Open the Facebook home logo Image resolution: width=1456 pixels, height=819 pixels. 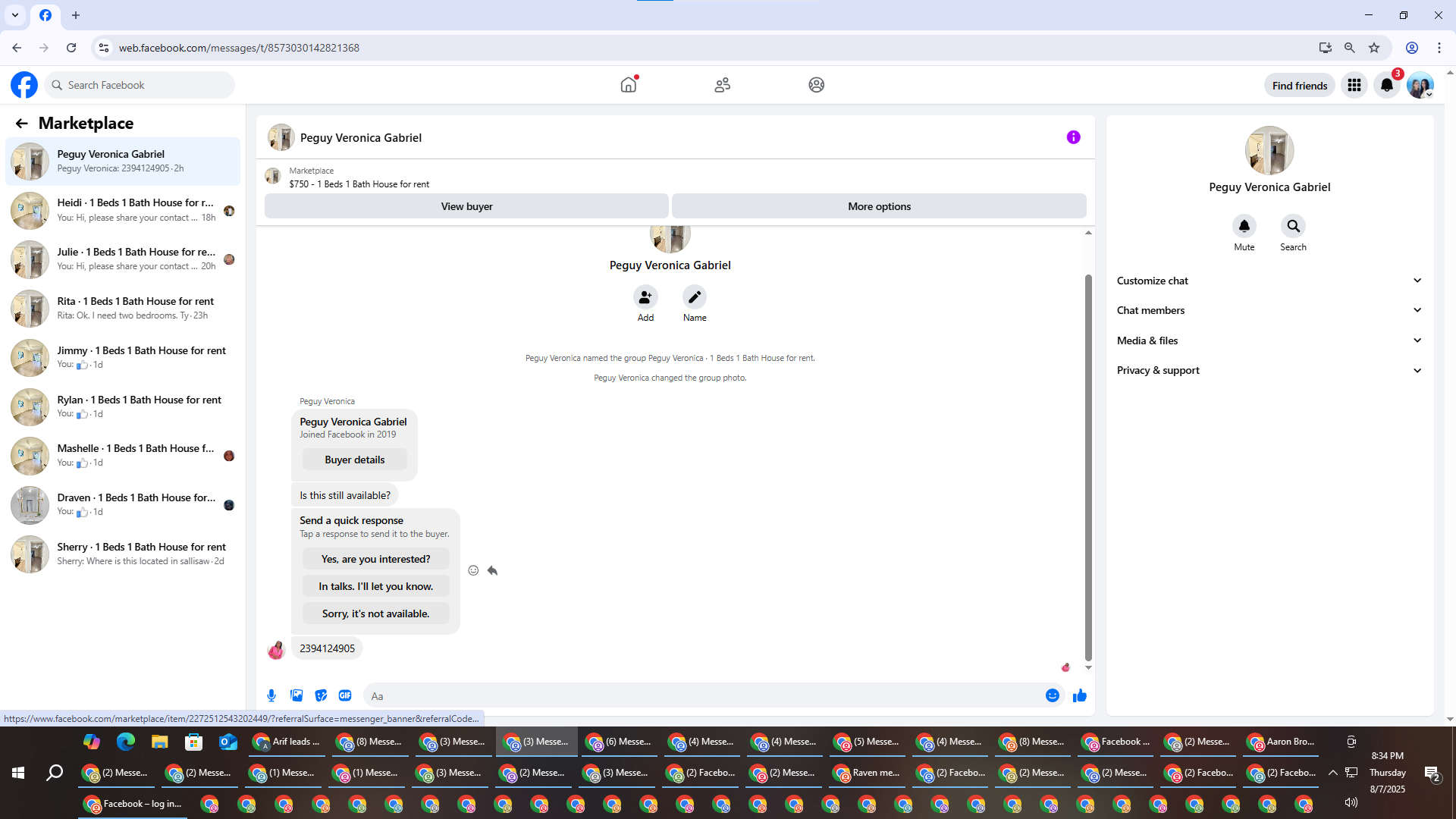click(24, 85)
